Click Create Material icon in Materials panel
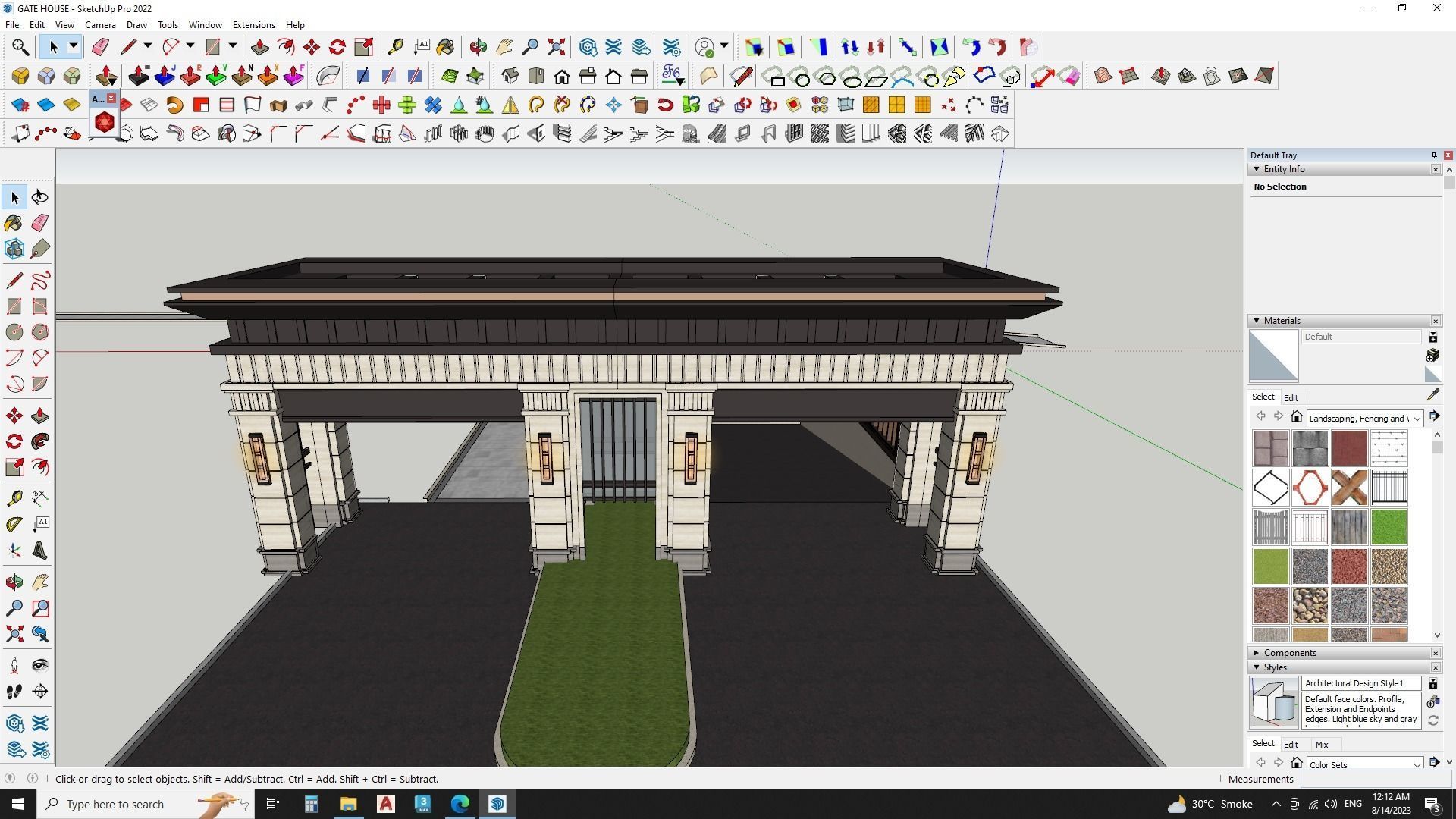This screenshot has height=819, width=1456. 1432,356
